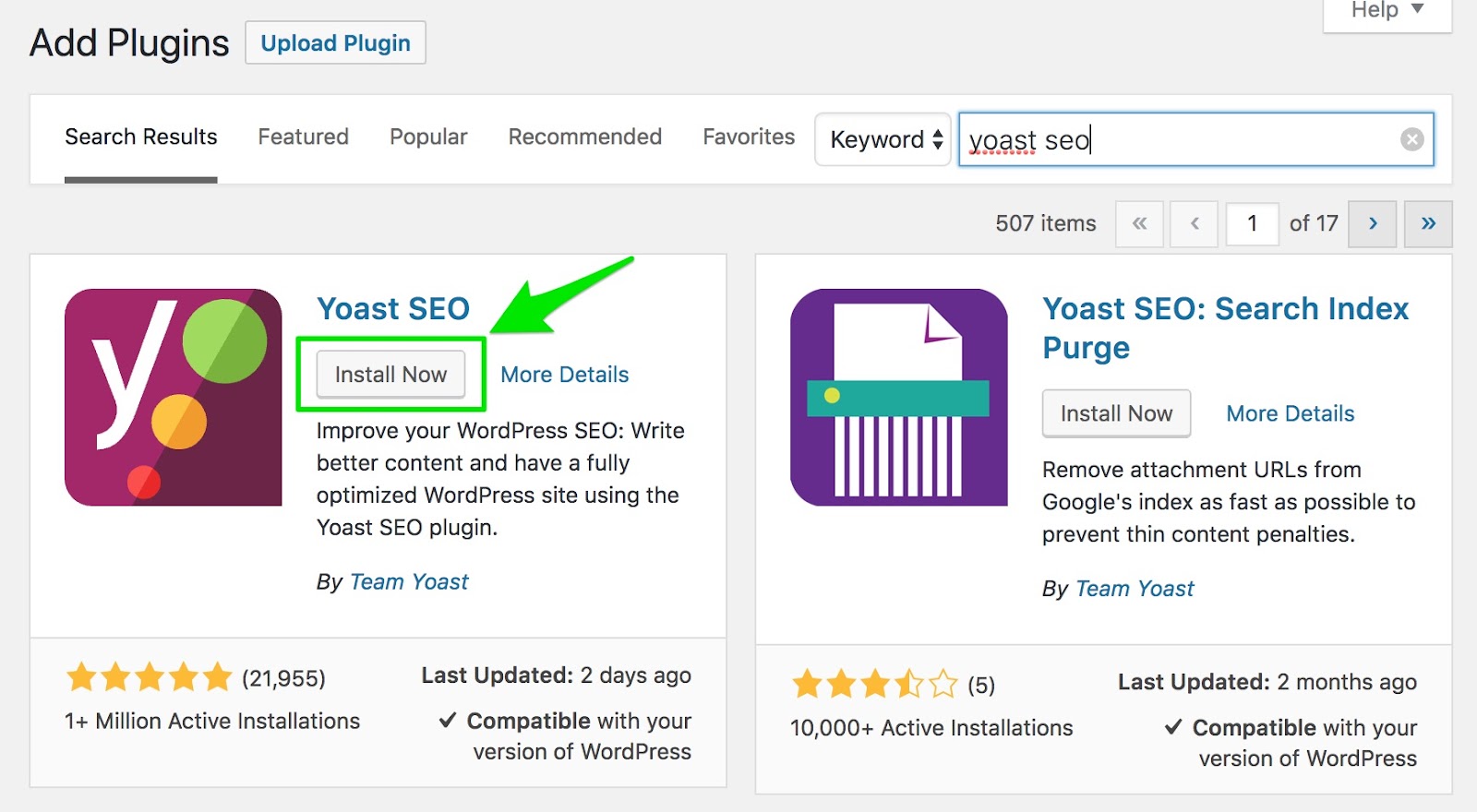The height and width of the screenshot is (812, 1477).
Task: Click the Search Index Purge shredder icon
Action: pyautogui.click(x=898, y=397)
